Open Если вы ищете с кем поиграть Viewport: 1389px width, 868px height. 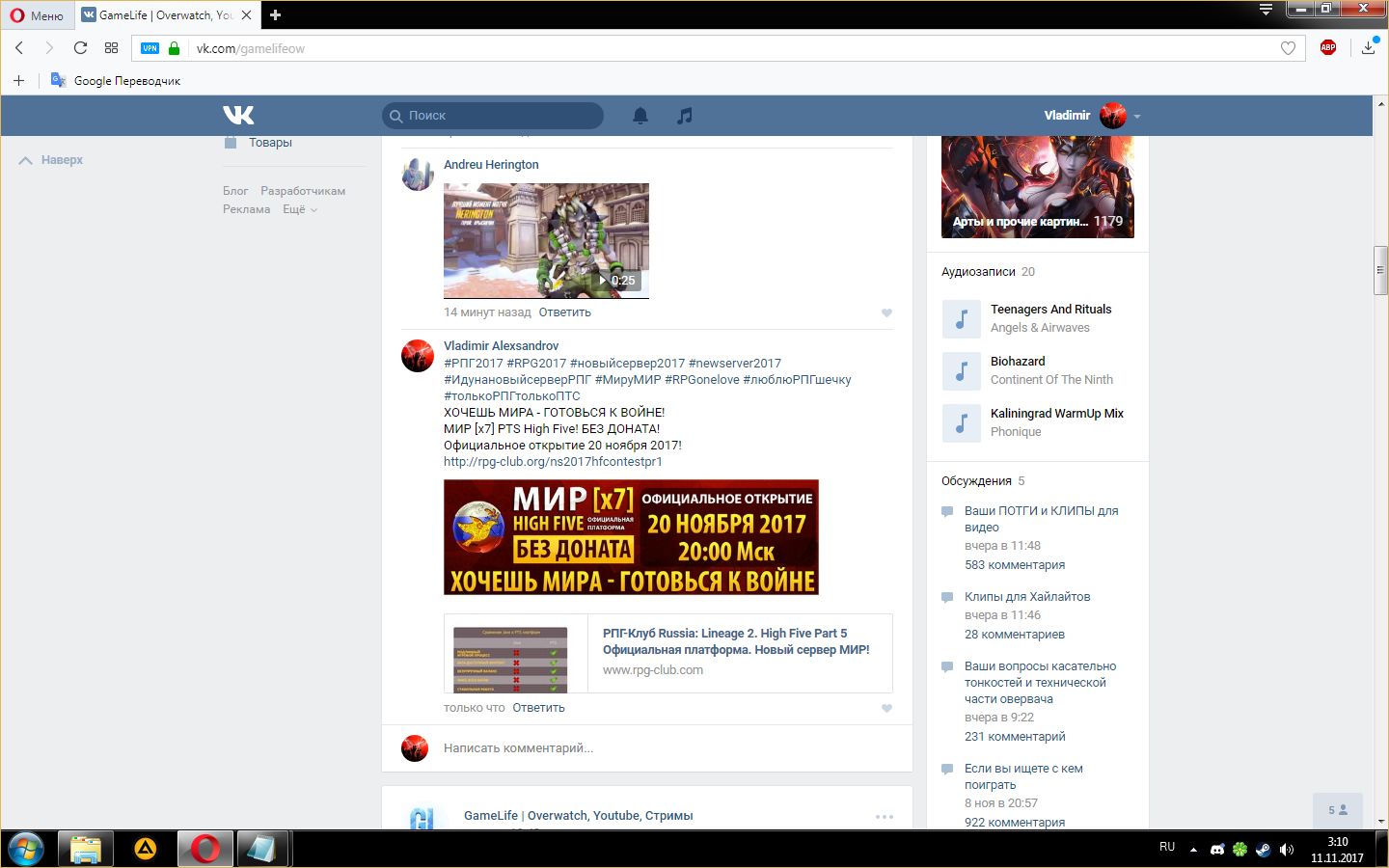[x=1023, y=776]
